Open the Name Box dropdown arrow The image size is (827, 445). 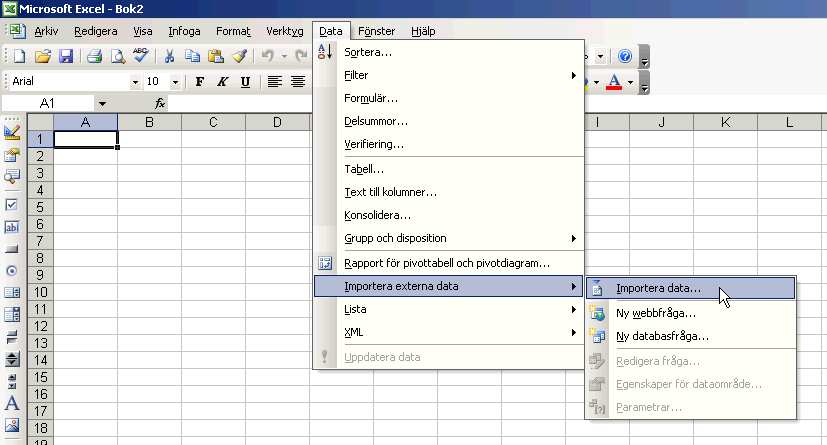click(102, 103)
